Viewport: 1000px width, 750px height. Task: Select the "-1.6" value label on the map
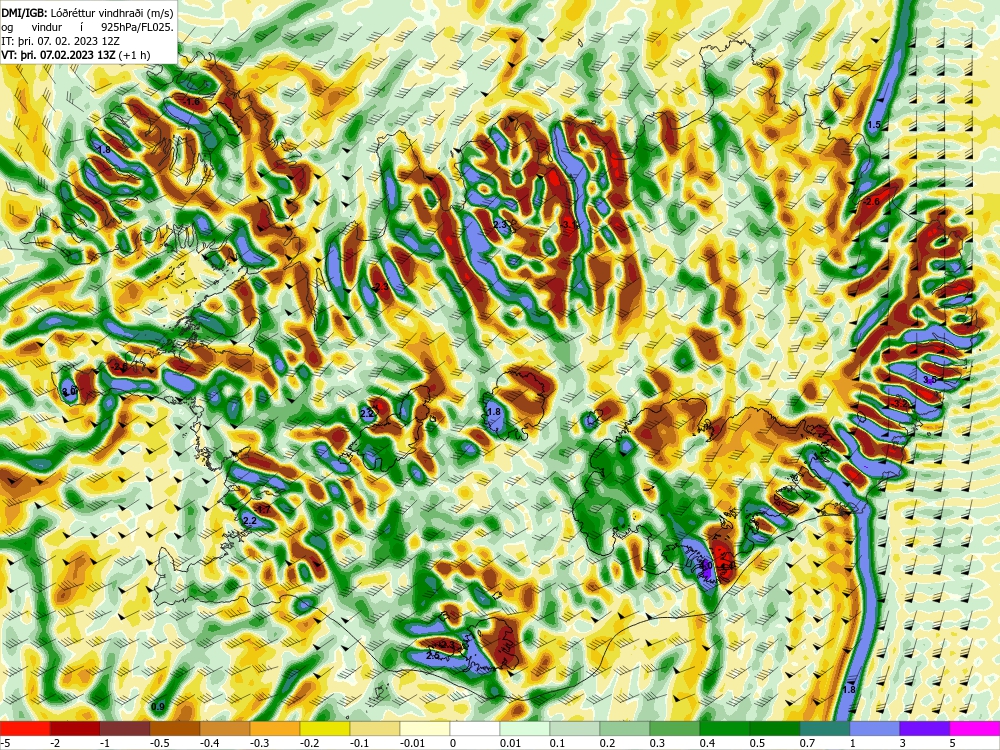click(x=191, y=101)
